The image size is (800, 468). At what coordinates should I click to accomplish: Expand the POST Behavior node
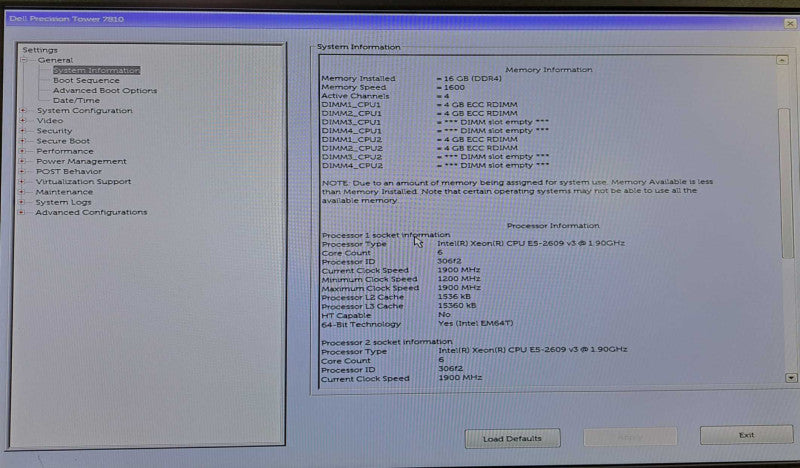pyautogui.click(x=22, y=171)
